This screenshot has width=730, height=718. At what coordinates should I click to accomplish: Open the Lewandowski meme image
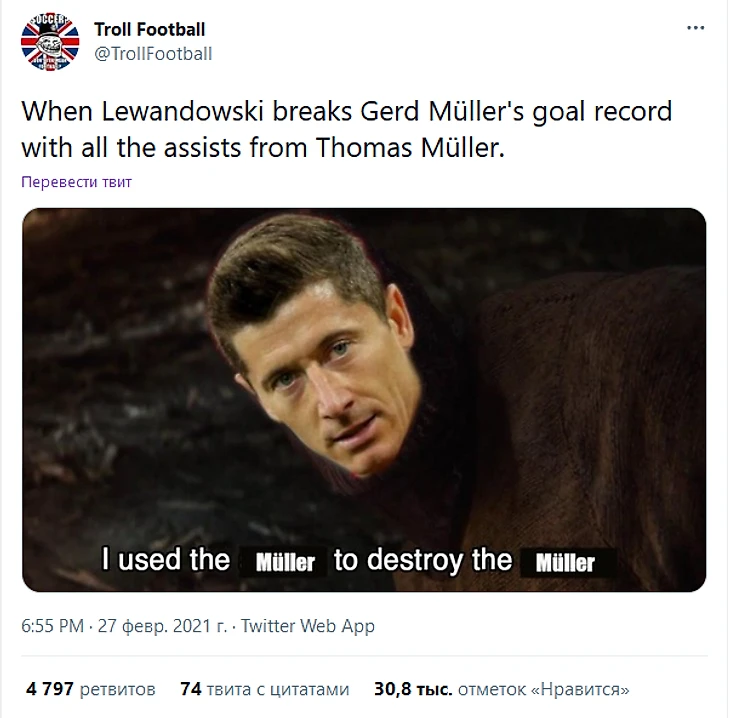(x=364, y=398)
